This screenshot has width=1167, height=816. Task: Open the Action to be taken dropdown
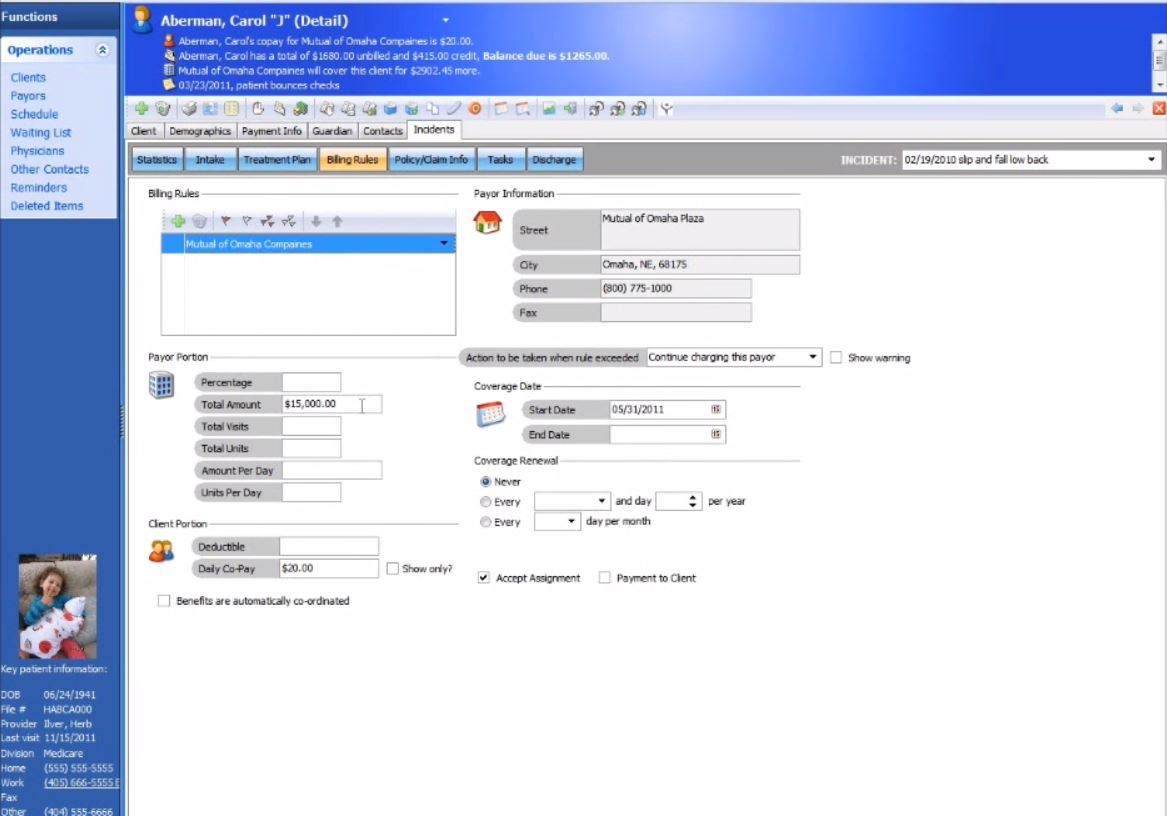coord(813,357)
